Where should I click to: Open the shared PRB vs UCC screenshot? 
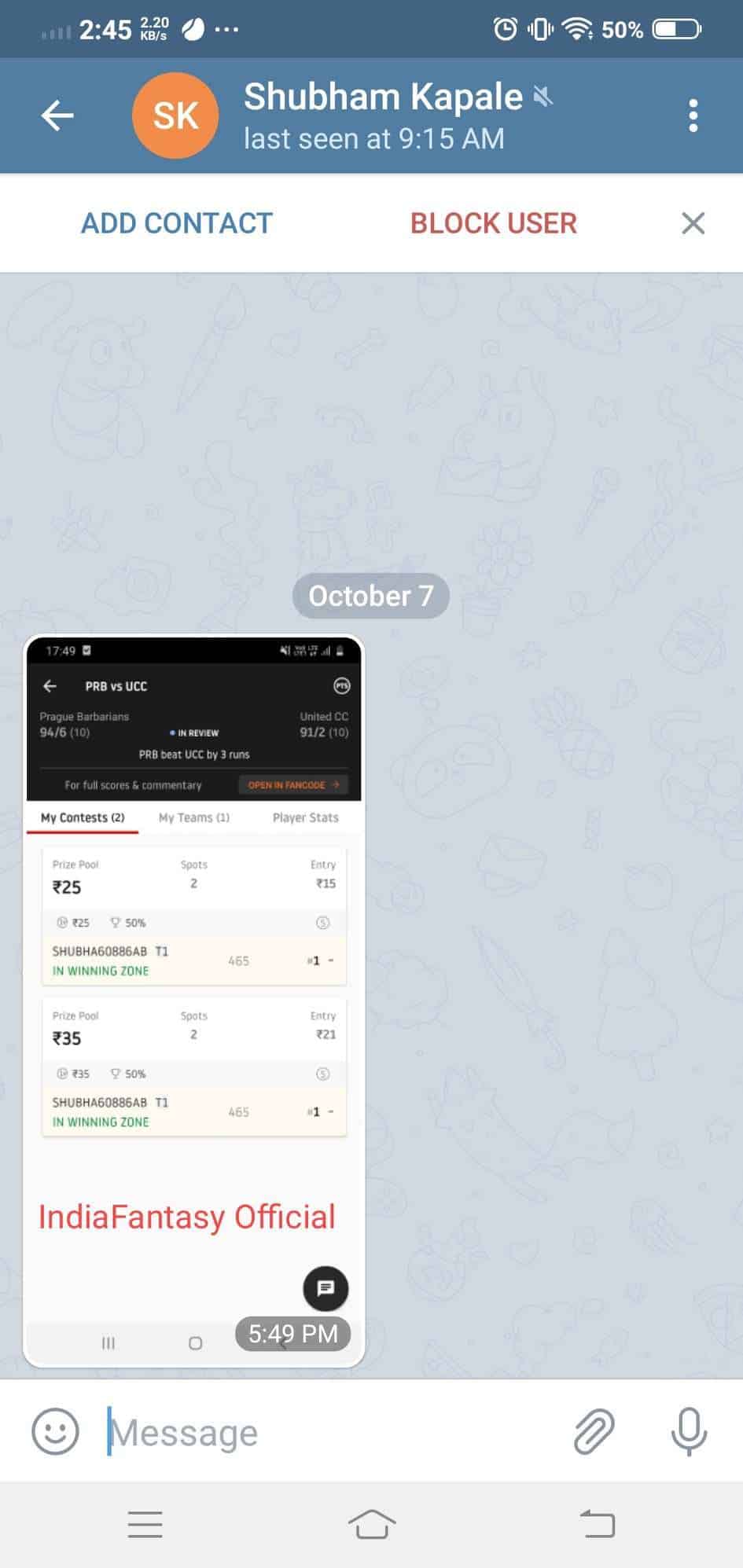[x=194, y=1001]
